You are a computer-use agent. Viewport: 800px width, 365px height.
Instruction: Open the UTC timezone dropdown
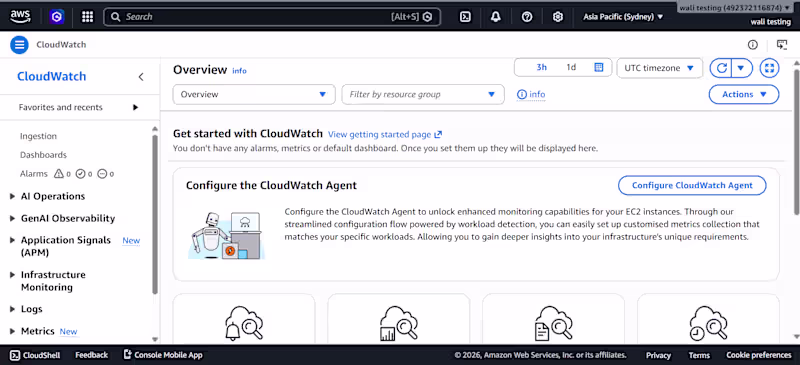pos(660,68)
